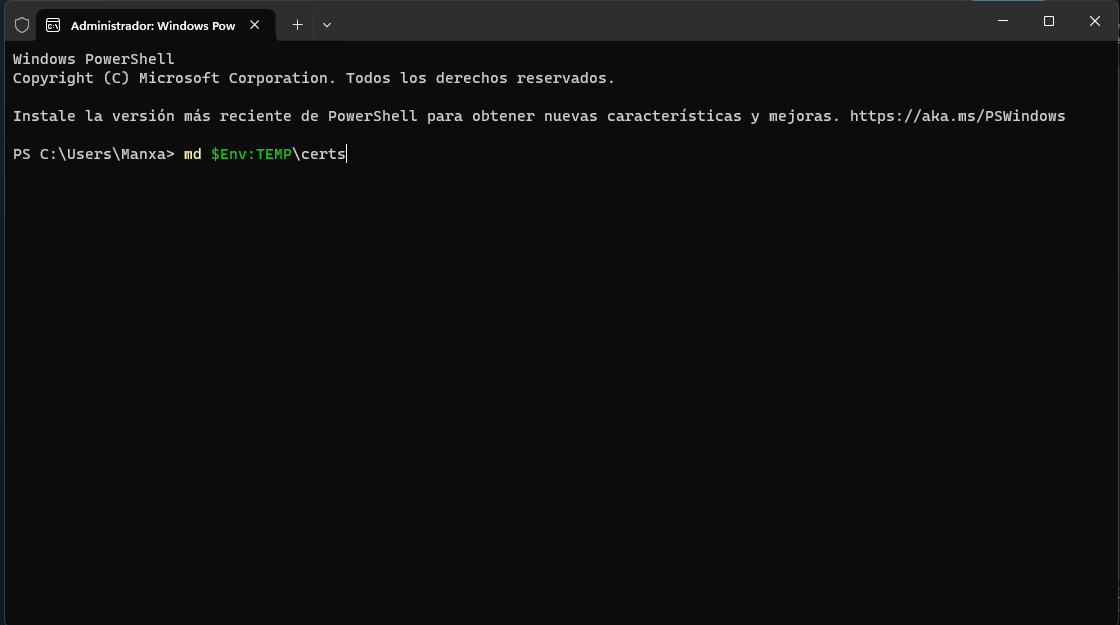1120x625 pixels.
Task: Close the Windows Terminal window
Action: point(1094,21)
